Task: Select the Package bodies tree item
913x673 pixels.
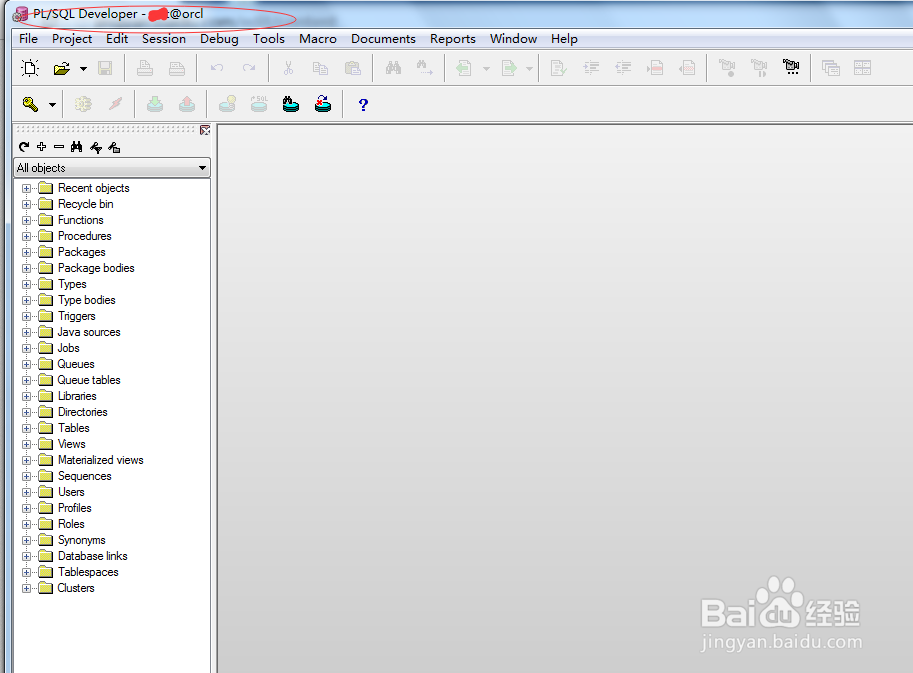Action: (96, 268)
